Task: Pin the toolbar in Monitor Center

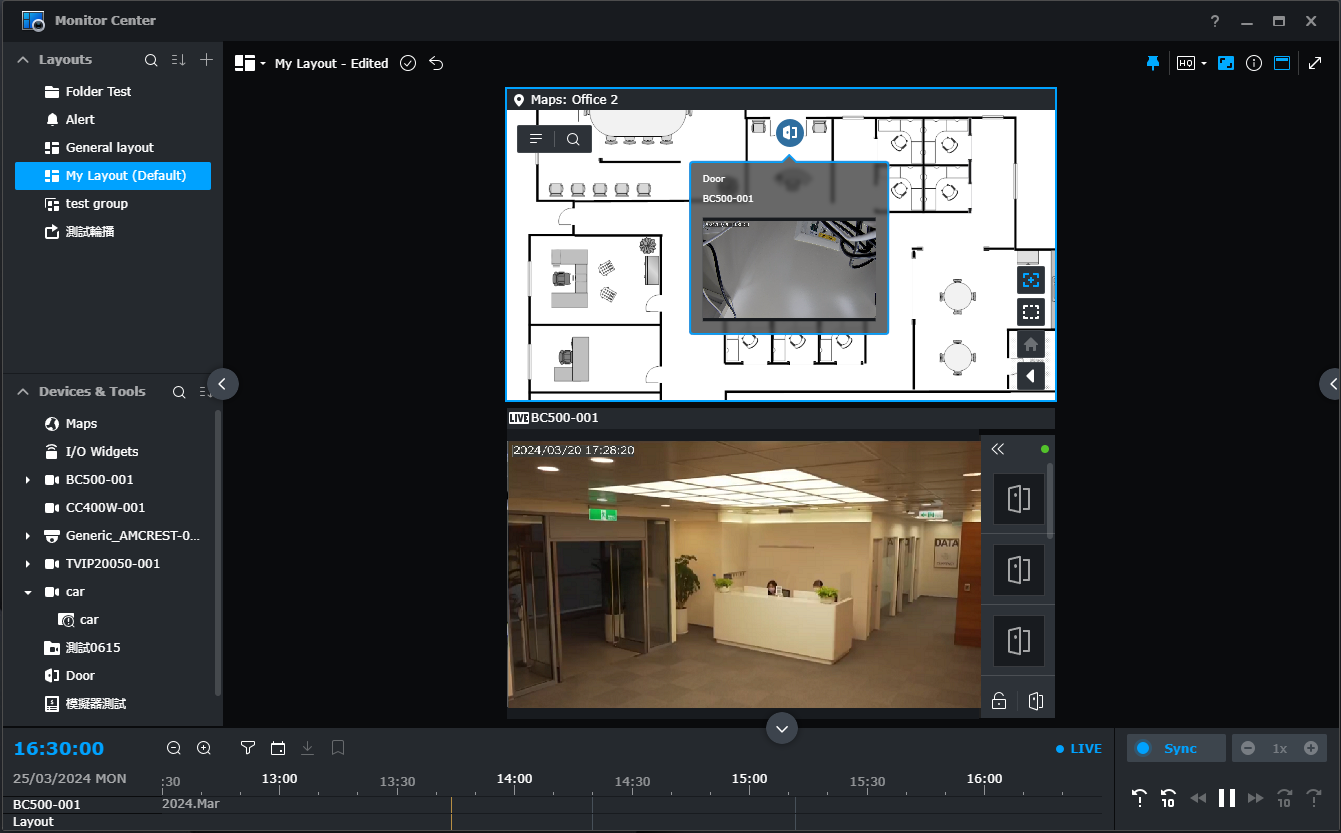Action: (x=1152, y=62)
